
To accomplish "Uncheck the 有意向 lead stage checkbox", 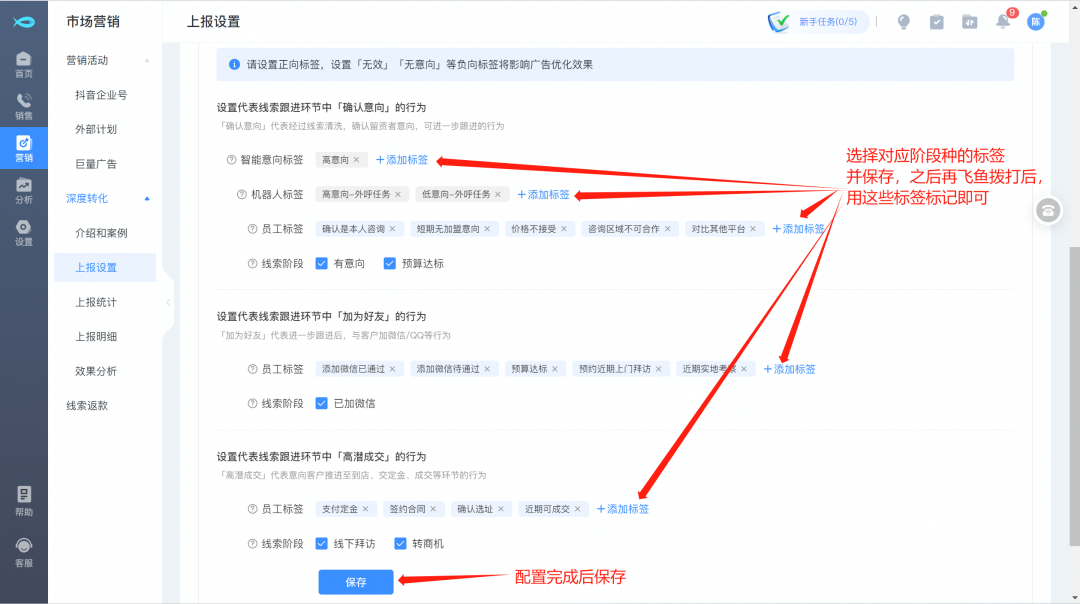I will (322, 264).
